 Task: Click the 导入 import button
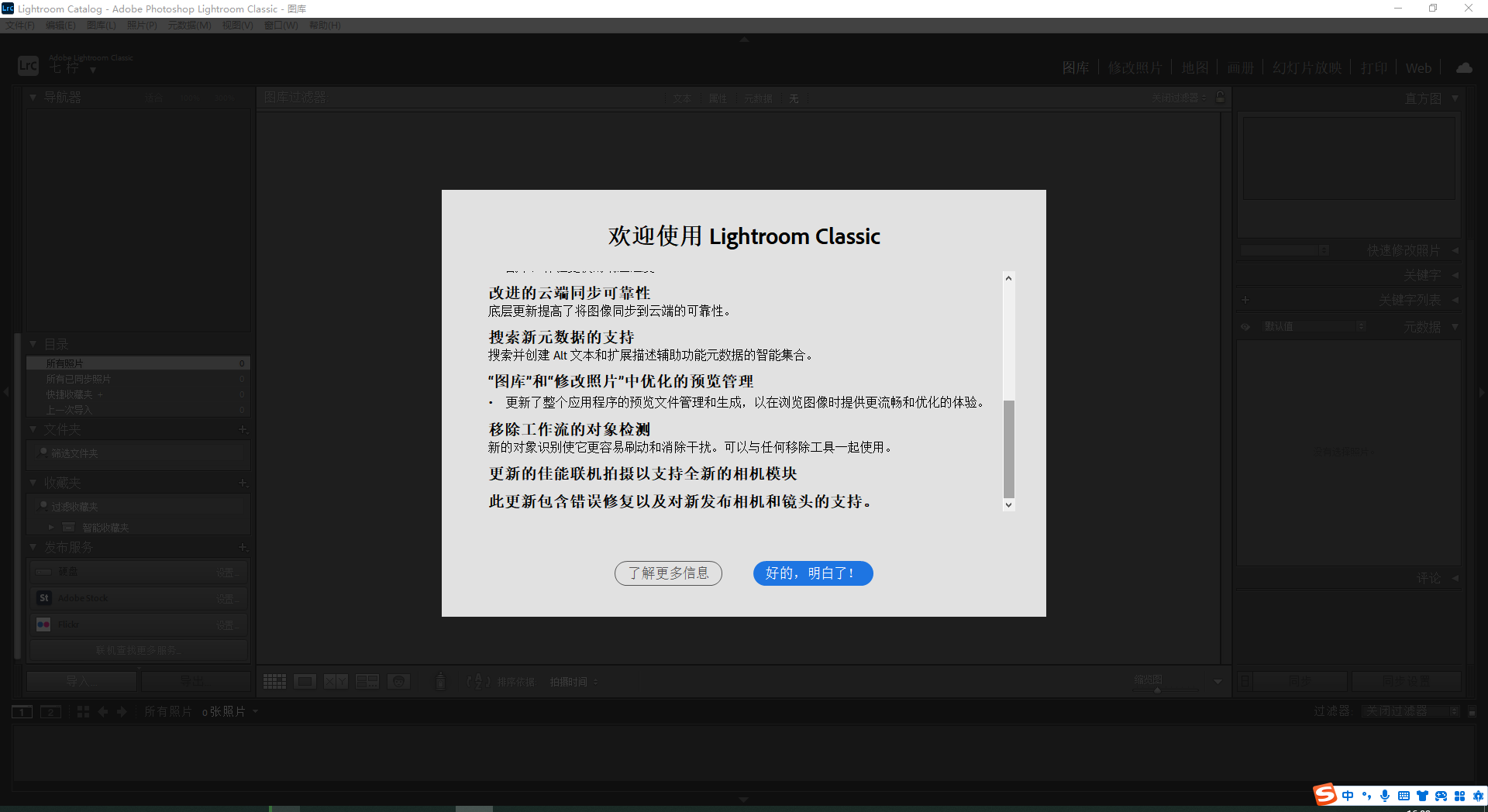pyautogui.click(x=82, y=681)
